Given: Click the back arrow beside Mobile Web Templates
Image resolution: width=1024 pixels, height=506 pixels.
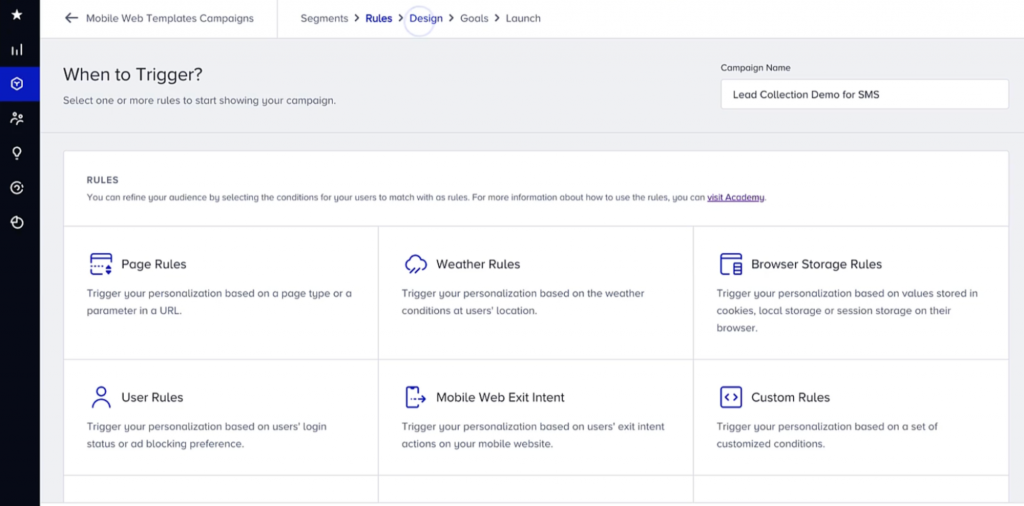Looking at the screenshot, I should [x=71, y=18].
